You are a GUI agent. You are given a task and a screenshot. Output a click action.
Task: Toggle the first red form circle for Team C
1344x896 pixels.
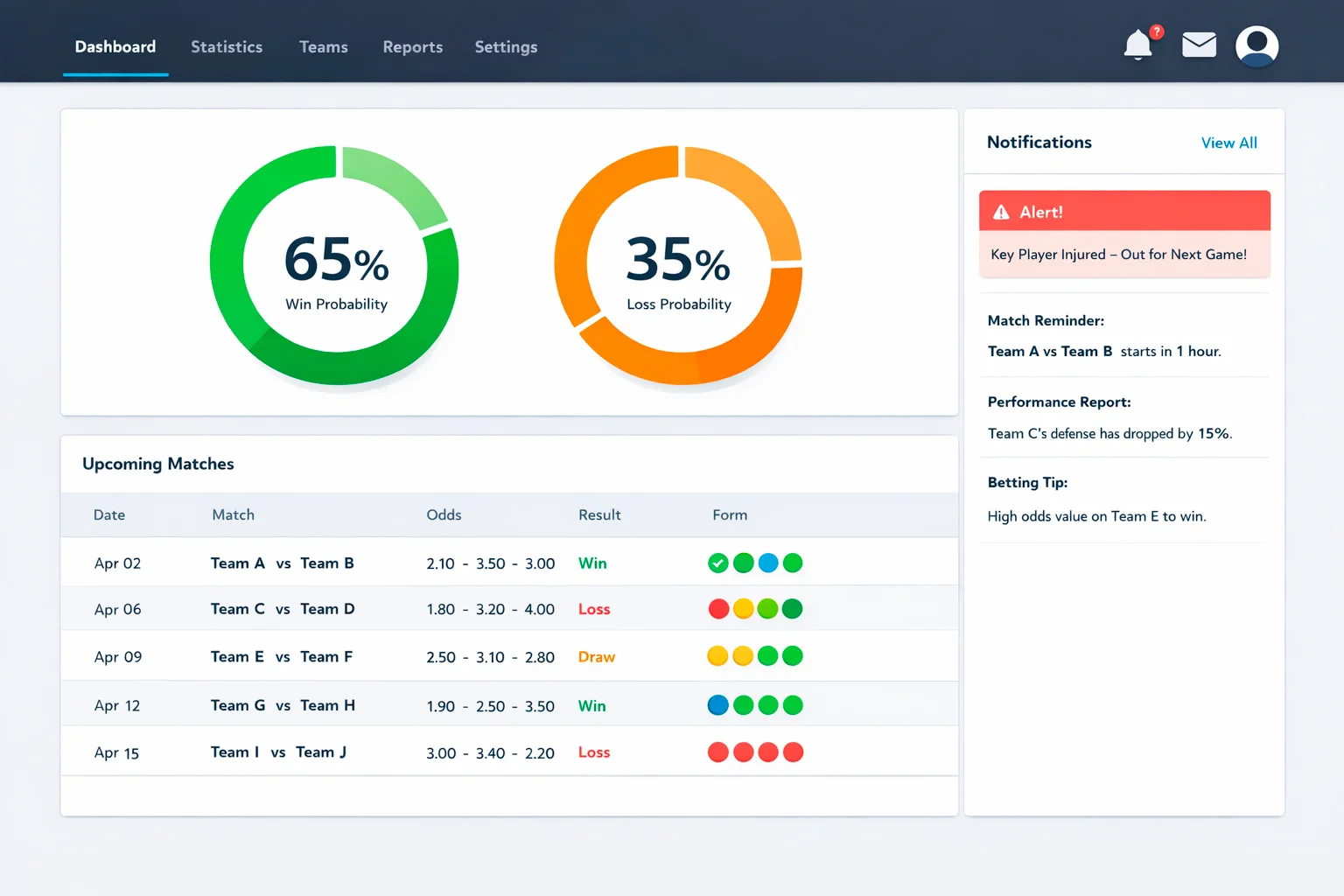point(717,608)
